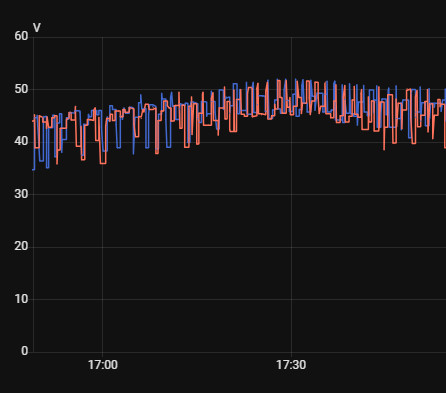Screen dimensions: 446x393
Task: Click the 30 value on the y-axis
Action: 21,194
